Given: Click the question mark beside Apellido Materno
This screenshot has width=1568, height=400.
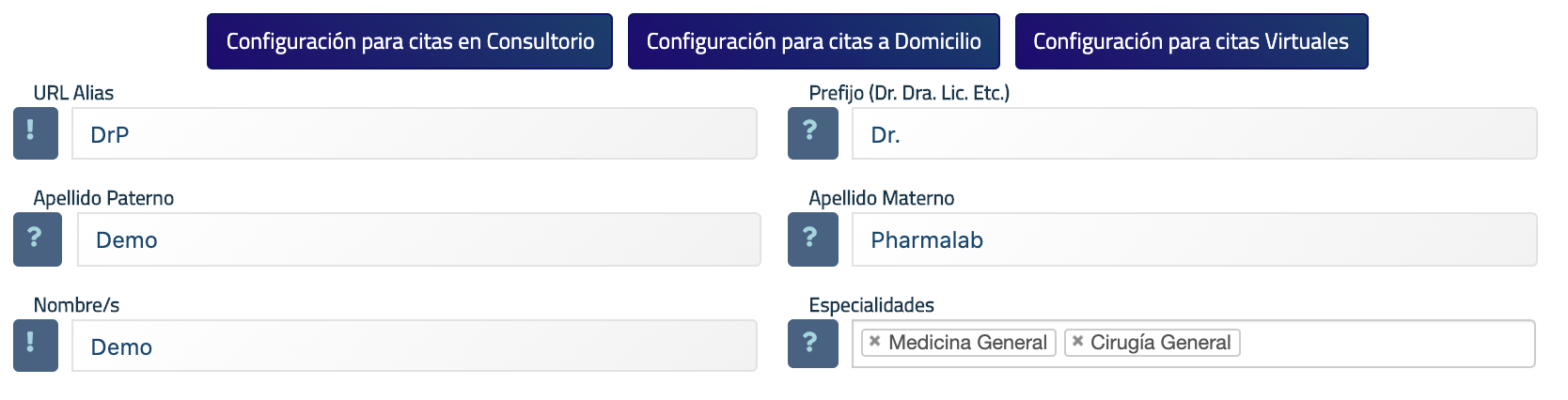Looking at the screenshot, I should click(813, 239).
